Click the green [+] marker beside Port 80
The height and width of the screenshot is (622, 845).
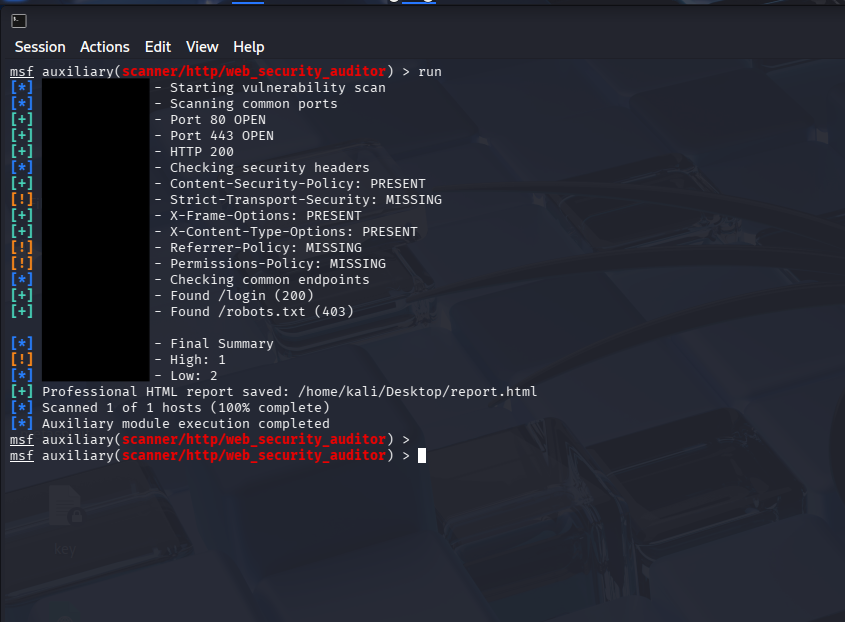pos(22,120)
